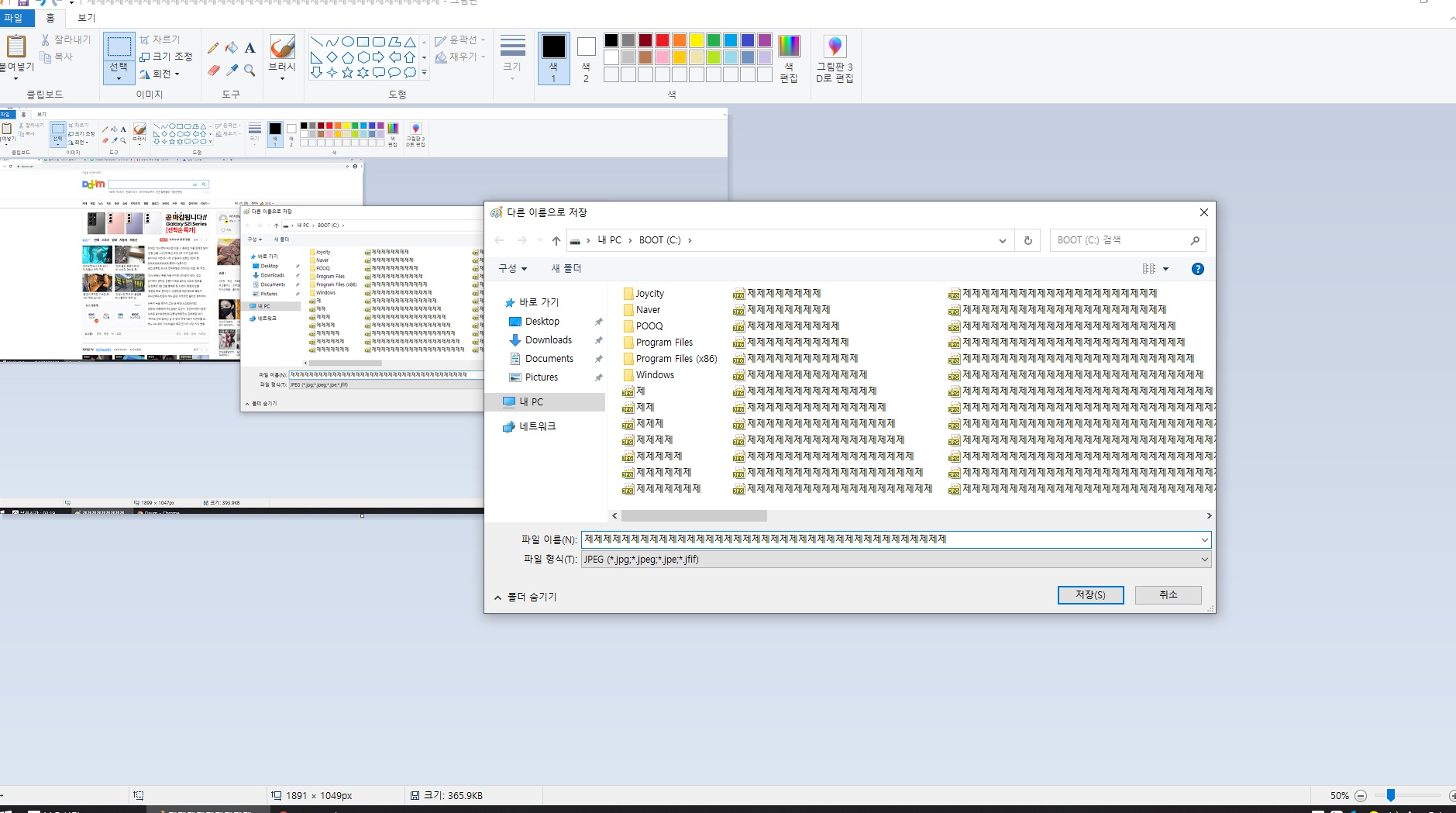
Task: Select 바로 가기 in the navigation pane
Action: pos(539,302)
